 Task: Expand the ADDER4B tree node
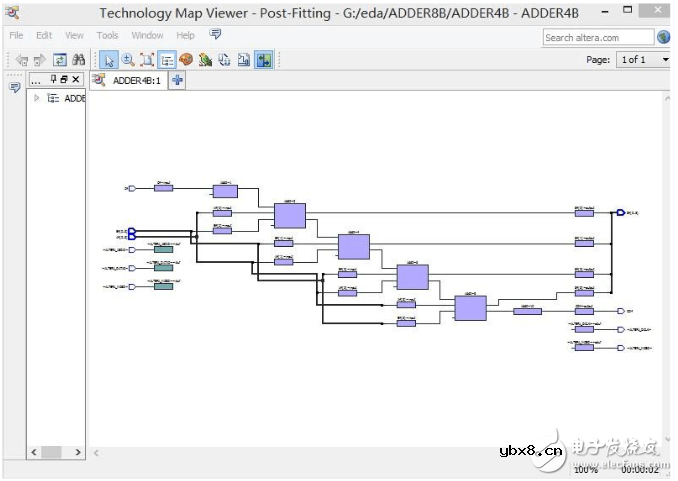coord(37,98)
